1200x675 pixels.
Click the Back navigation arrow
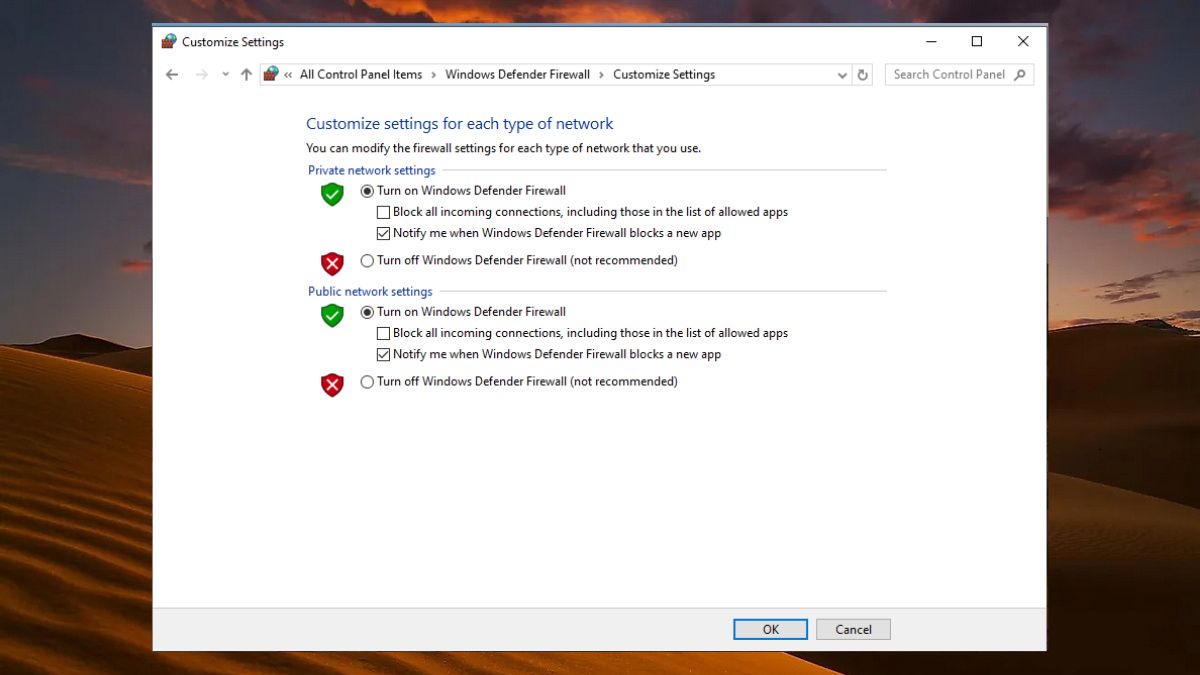tap(172, 74)
